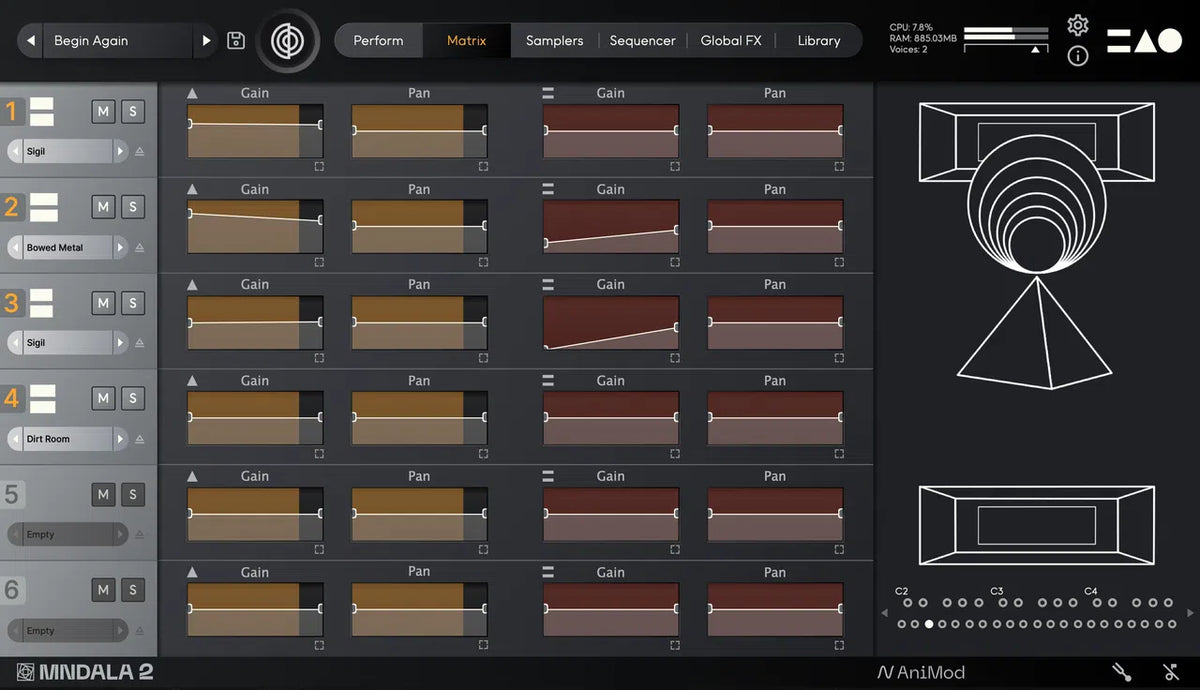
Task: Click the highlighted white key dot in keyboard strip
Action: [x=929, y=624]
